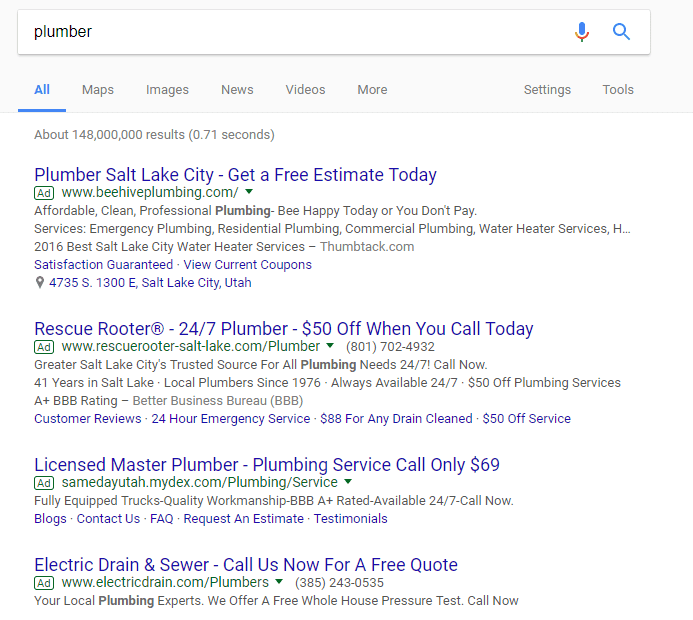Switch to the Images tab
Image resolution: width=693 pixels, height=620 pixels.
pyautogui.click(x=167, y=90)
